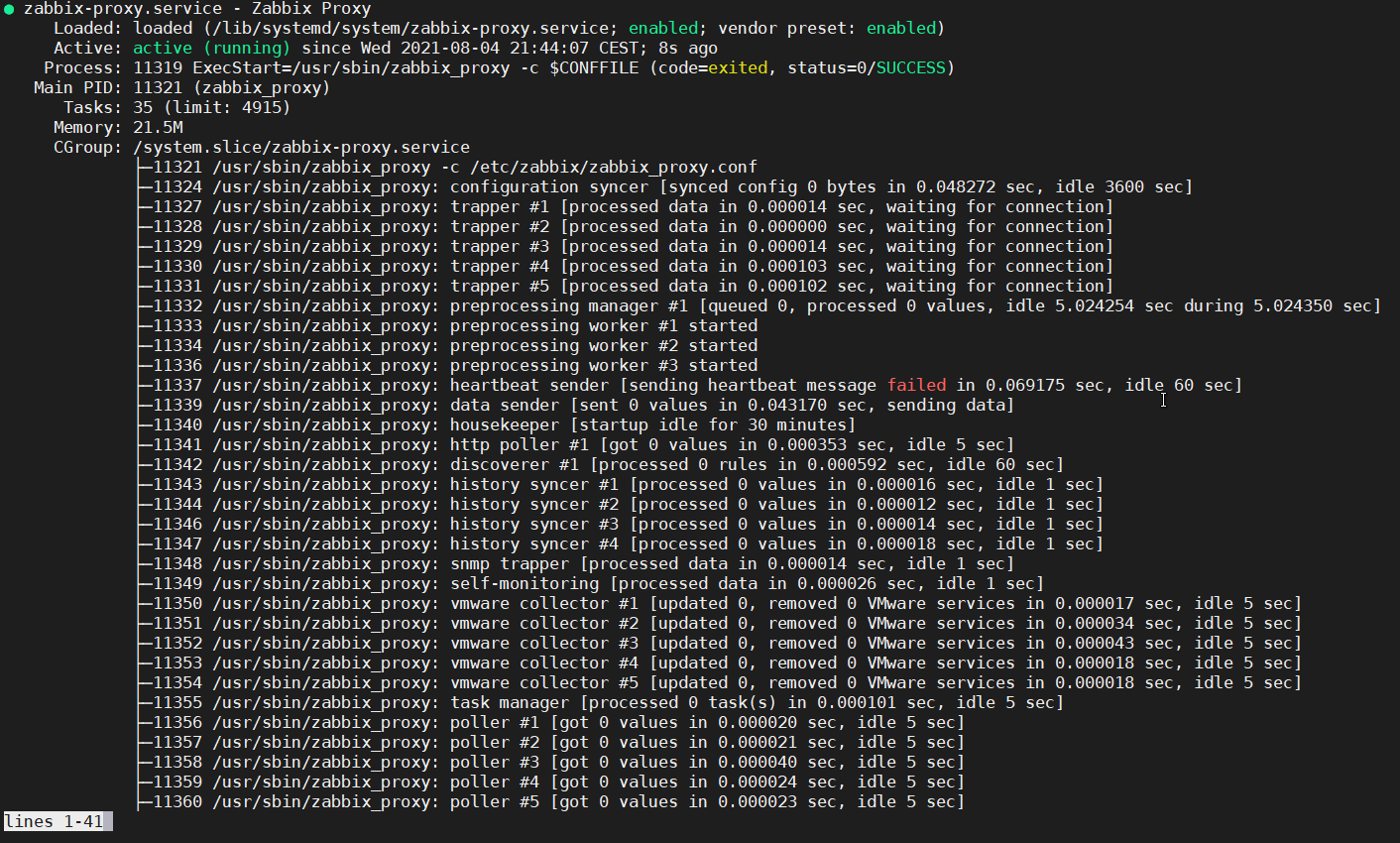
Task: Select the 'vmware collector #4' line
Action: tap(720, 663)
